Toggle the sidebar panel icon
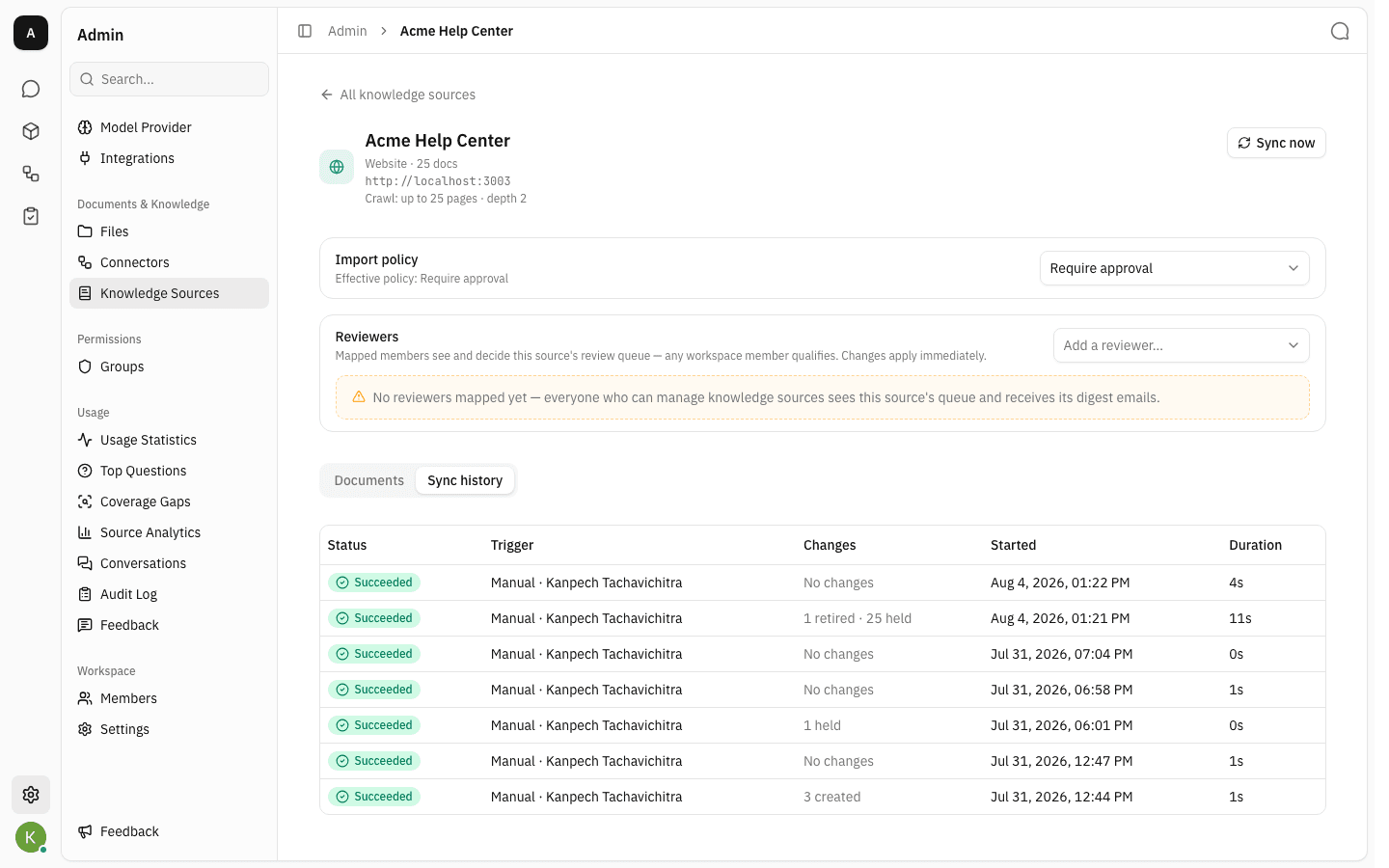 [305, 31]
